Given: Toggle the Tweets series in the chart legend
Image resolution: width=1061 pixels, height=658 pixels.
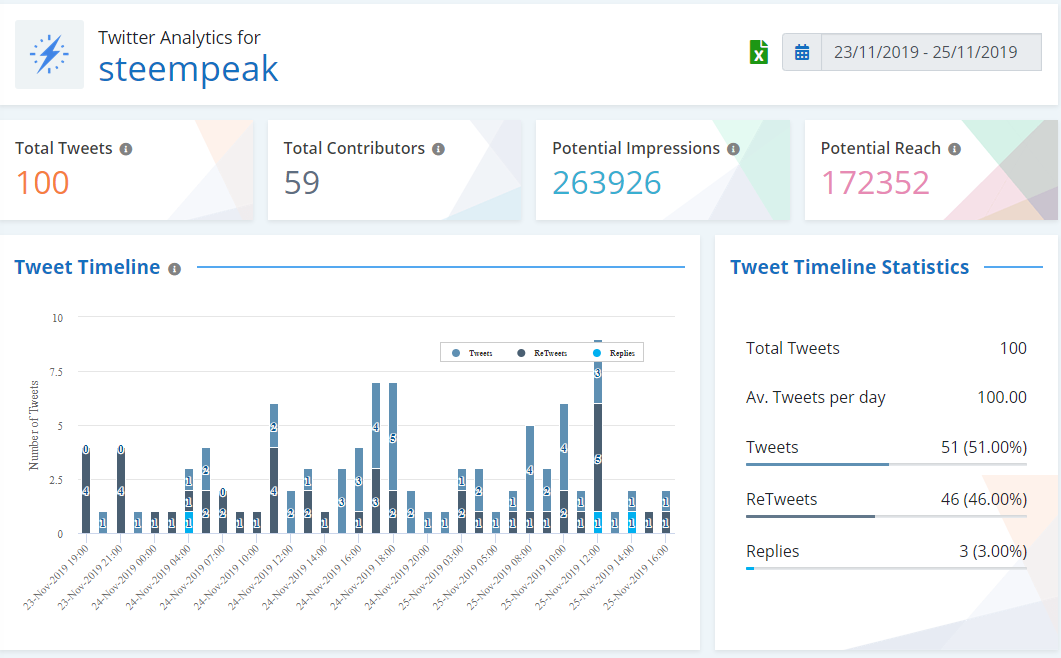Looking at the screenshot, I should click(473, 353).
